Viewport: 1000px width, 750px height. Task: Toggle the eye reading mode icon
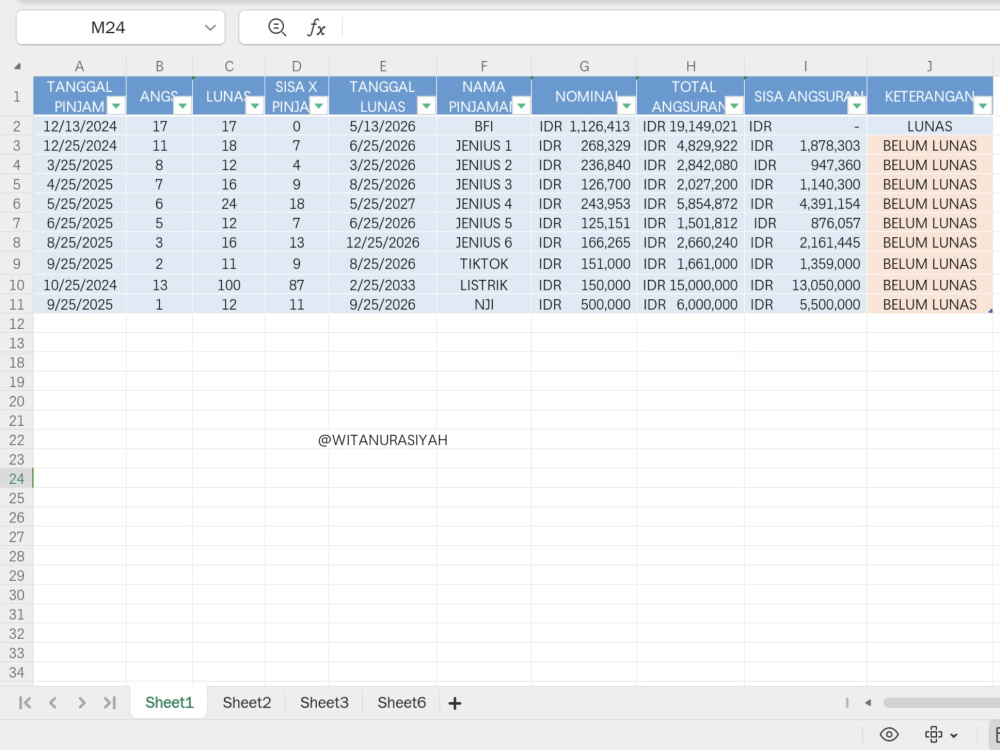(889, 735)
